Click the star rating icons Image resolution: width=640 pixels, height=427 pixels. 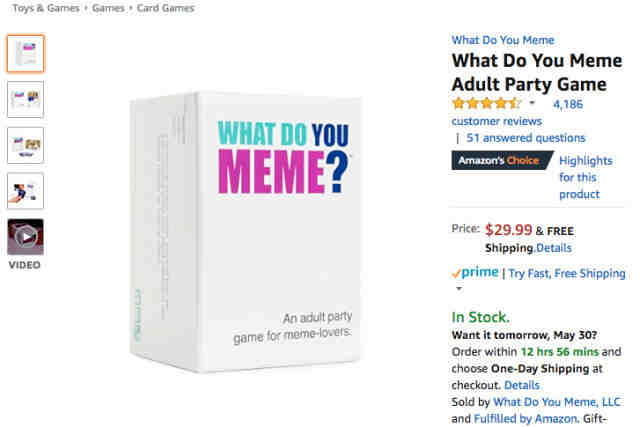click(x=487, y=103)
